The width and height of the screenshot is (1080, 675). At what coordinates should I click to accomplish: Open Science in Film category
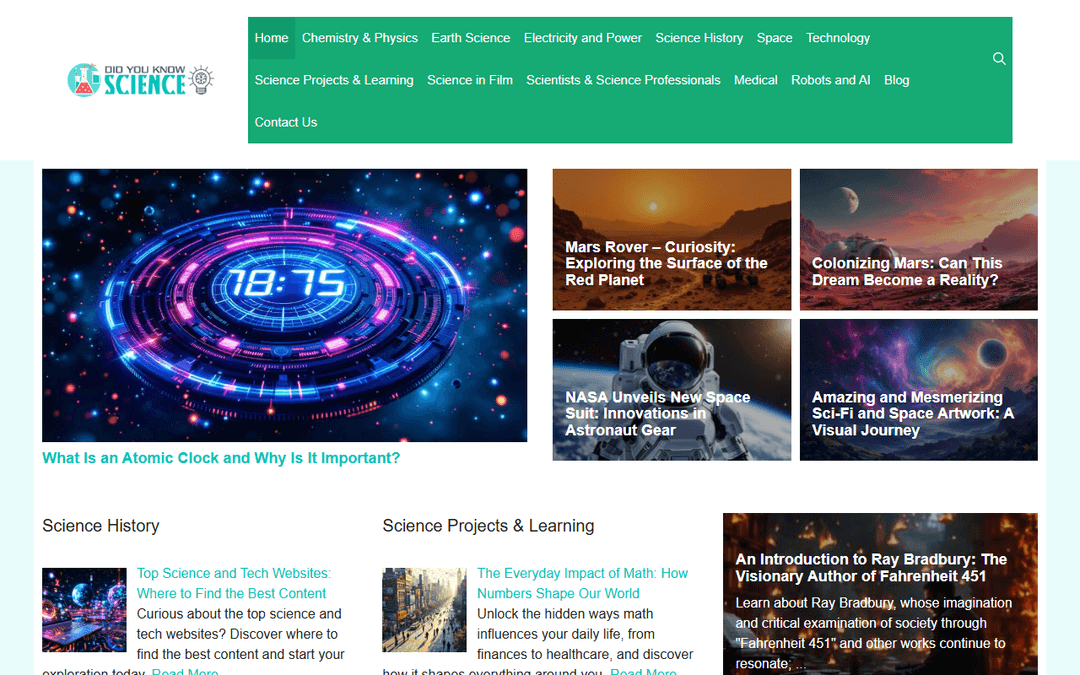click(x=470, y=80)
